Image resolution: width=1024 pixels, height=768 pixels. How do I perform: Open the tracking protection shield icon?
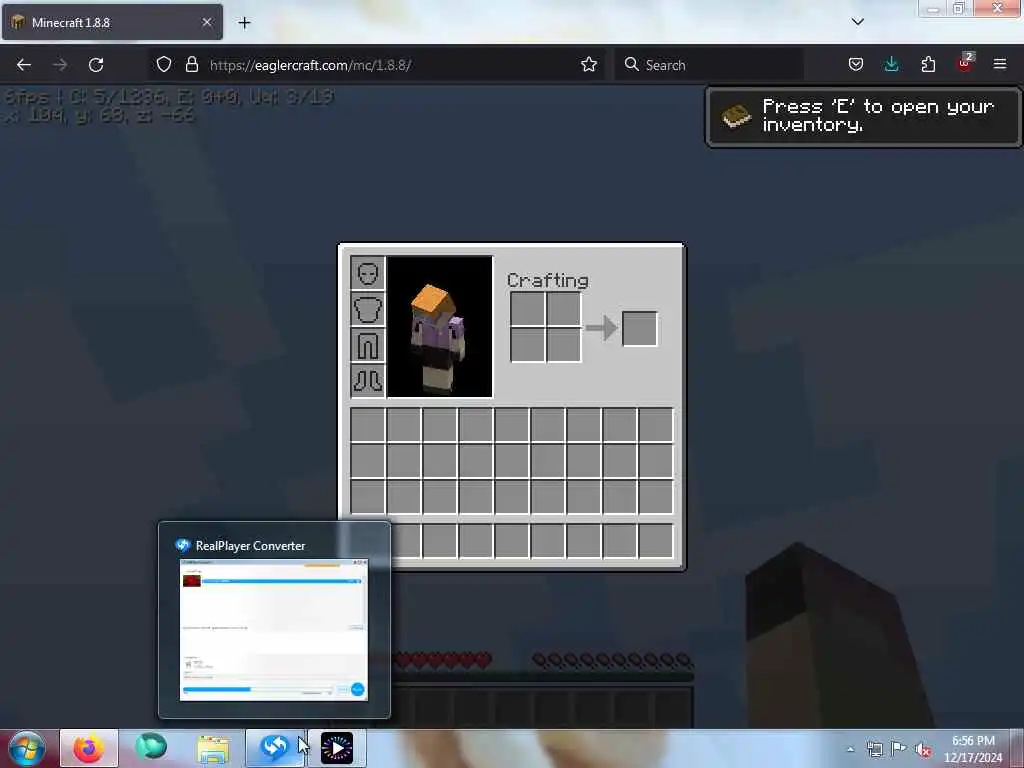(x=164, y=64)
